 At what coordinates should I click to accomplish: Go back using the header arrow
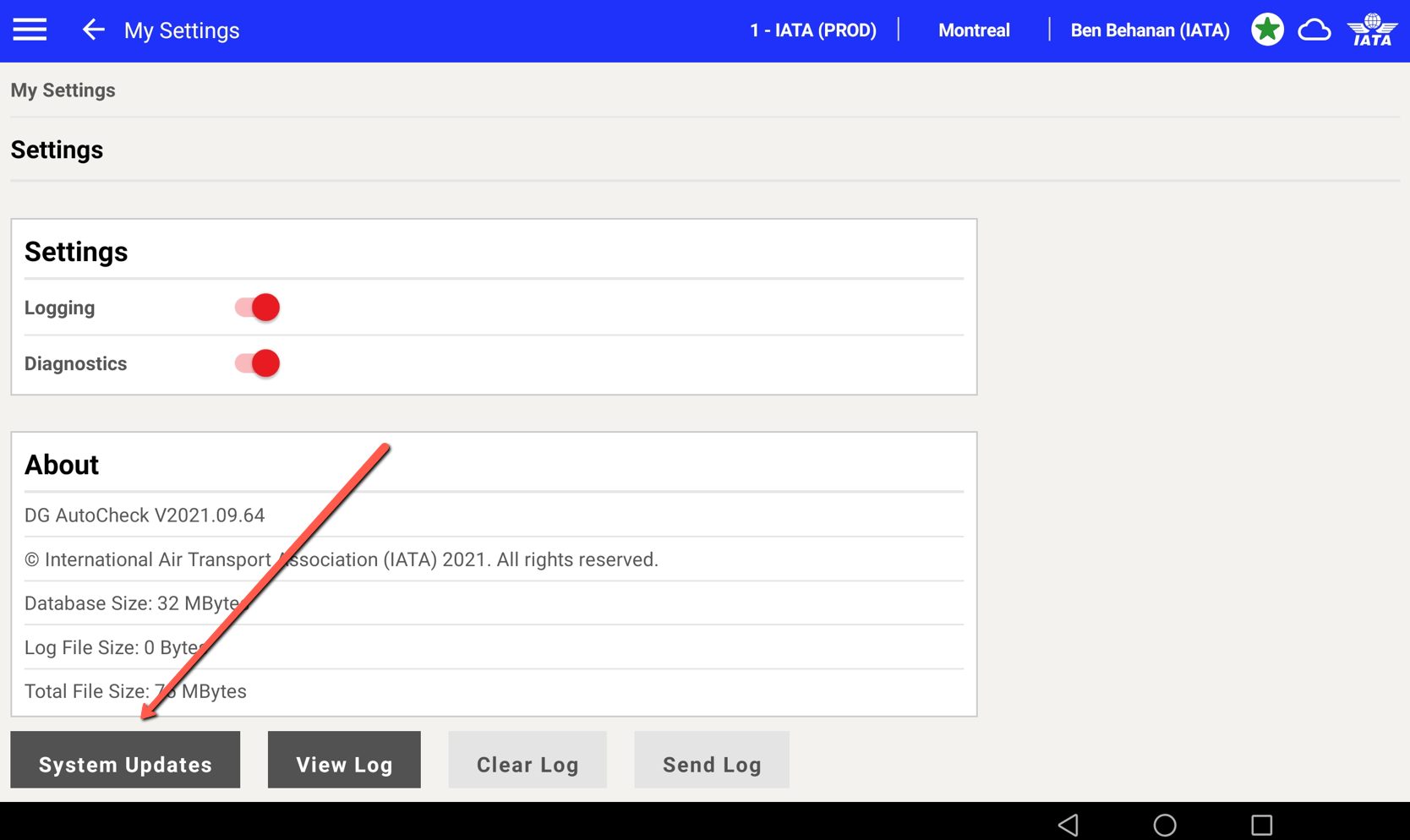tap(93, 30)
